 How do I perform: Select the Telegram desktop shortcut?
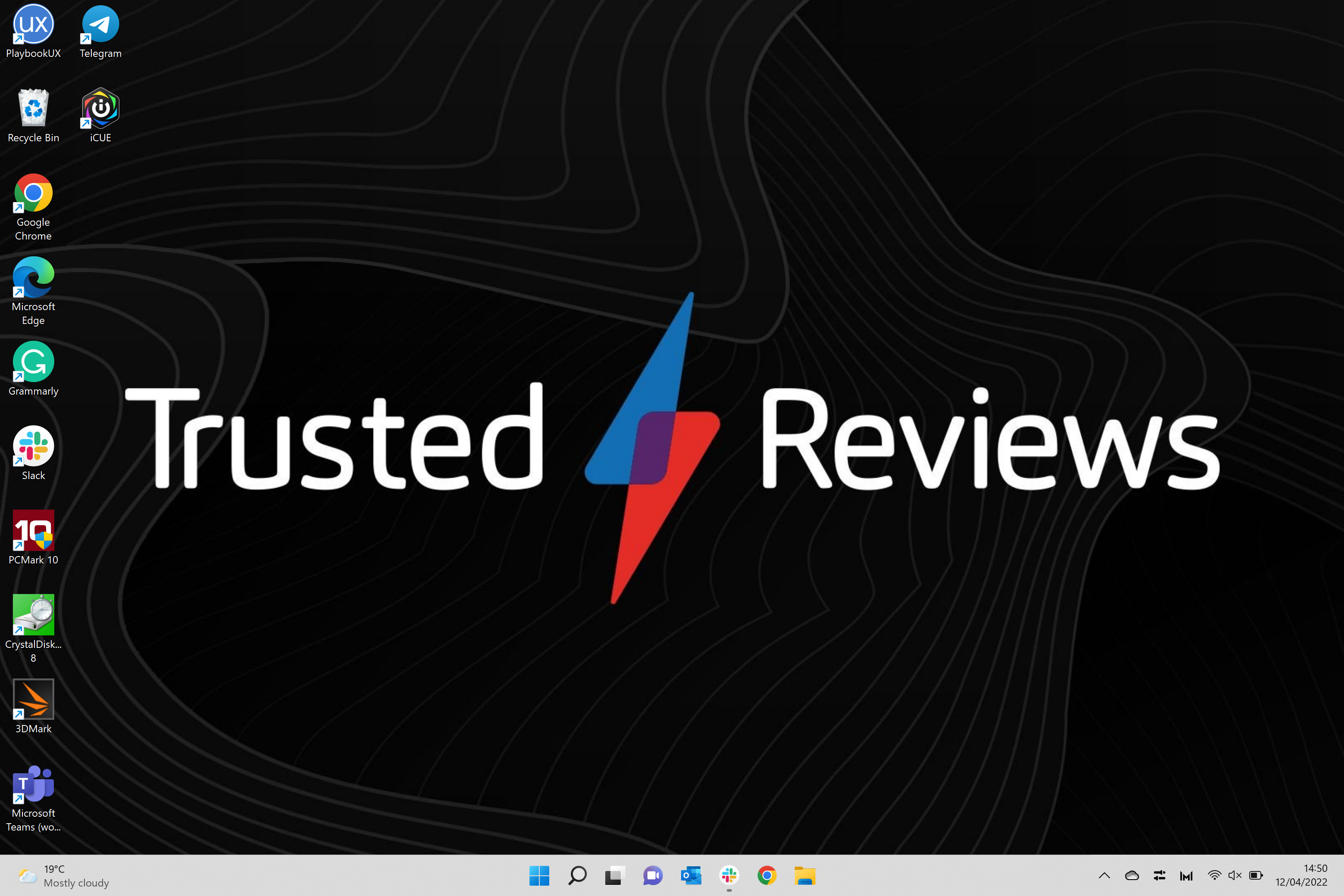click(x=100, y=31)
